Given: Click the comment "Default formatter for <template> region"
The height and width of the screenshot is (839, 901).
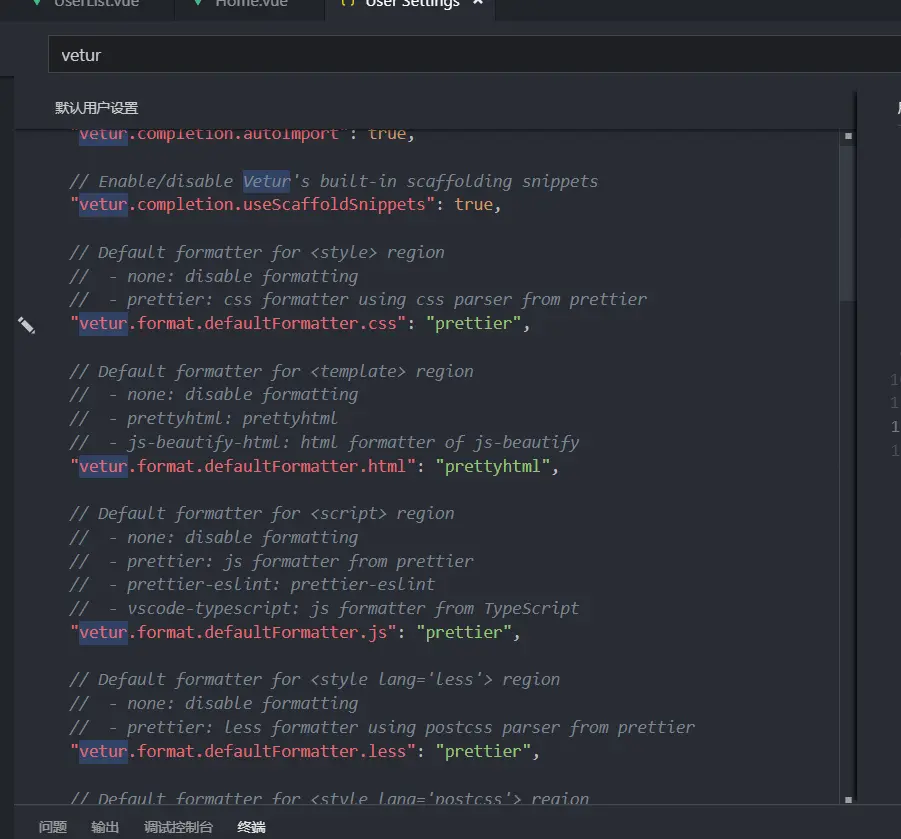Looking at the screenshot, I should coord(271,371).
